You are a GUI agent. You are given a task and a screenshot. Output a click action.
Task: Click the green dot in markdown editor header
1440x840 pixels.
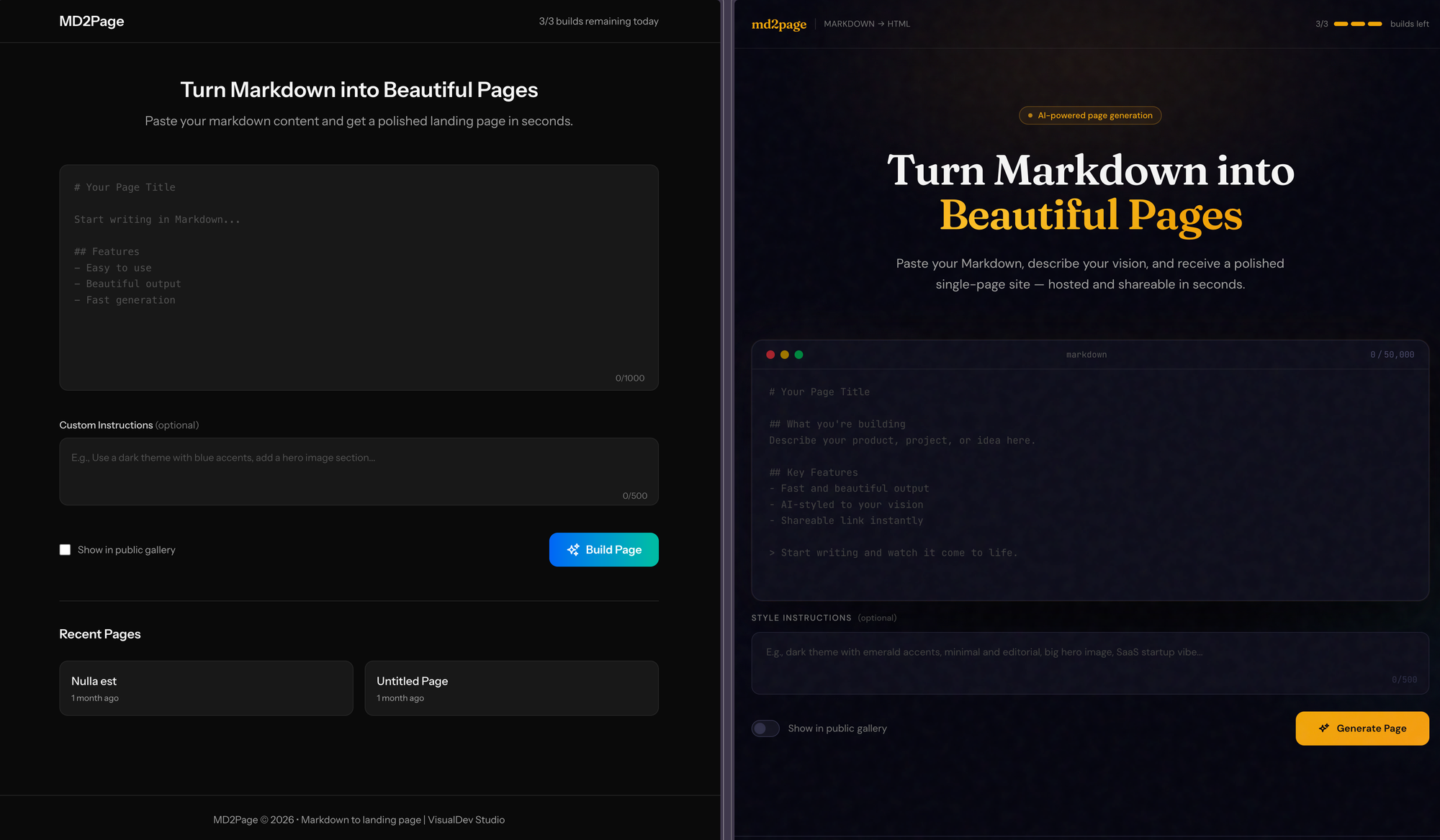tap(798, 355)
